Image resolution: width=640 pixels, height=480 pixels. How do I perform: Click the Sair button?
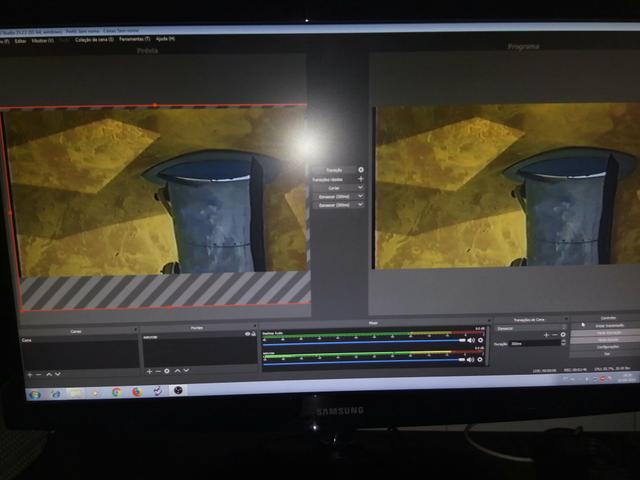coord(608,354)
